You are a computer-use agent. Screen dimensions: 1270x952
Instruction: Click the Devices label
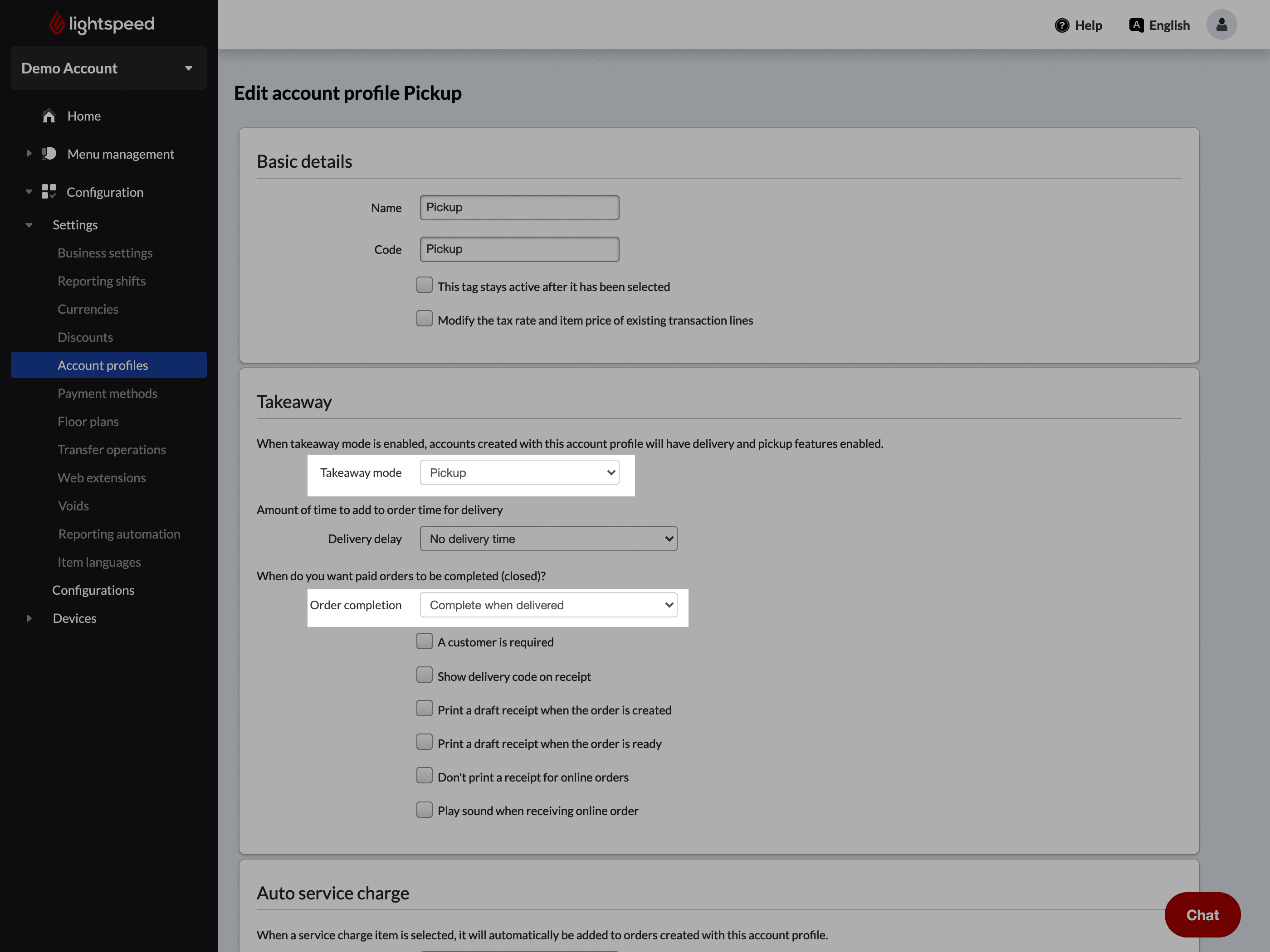[x=75, y=618]
